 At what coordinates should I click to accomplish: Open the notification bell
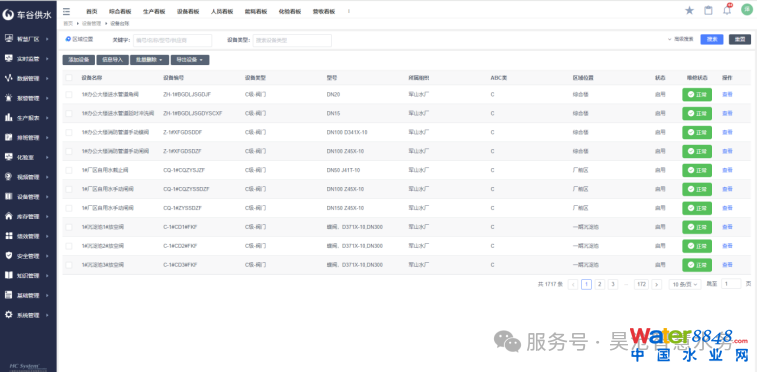pos(727,10)
